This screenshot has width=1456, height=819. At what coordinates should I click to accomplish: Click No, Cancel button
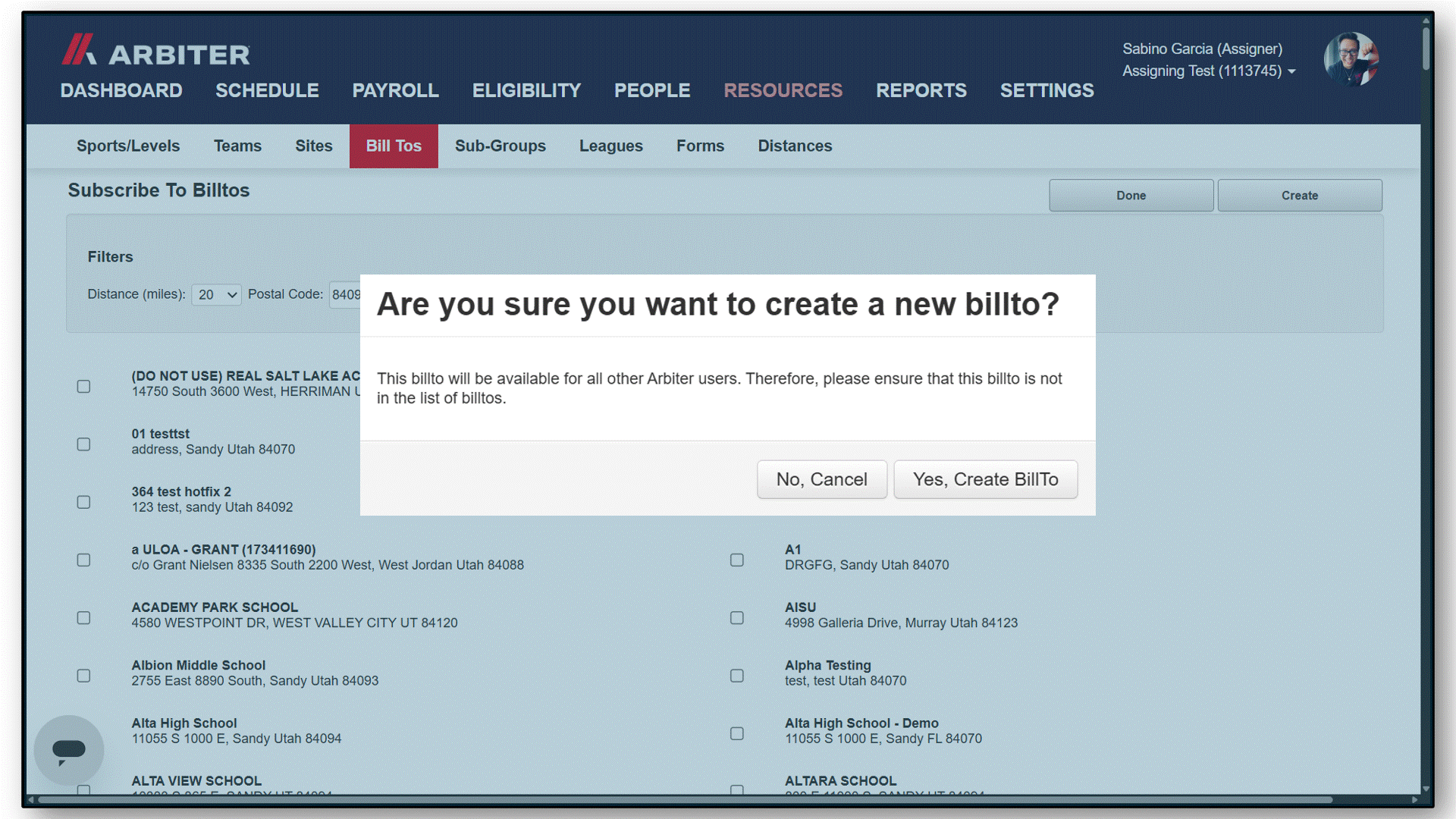[822, 479]
